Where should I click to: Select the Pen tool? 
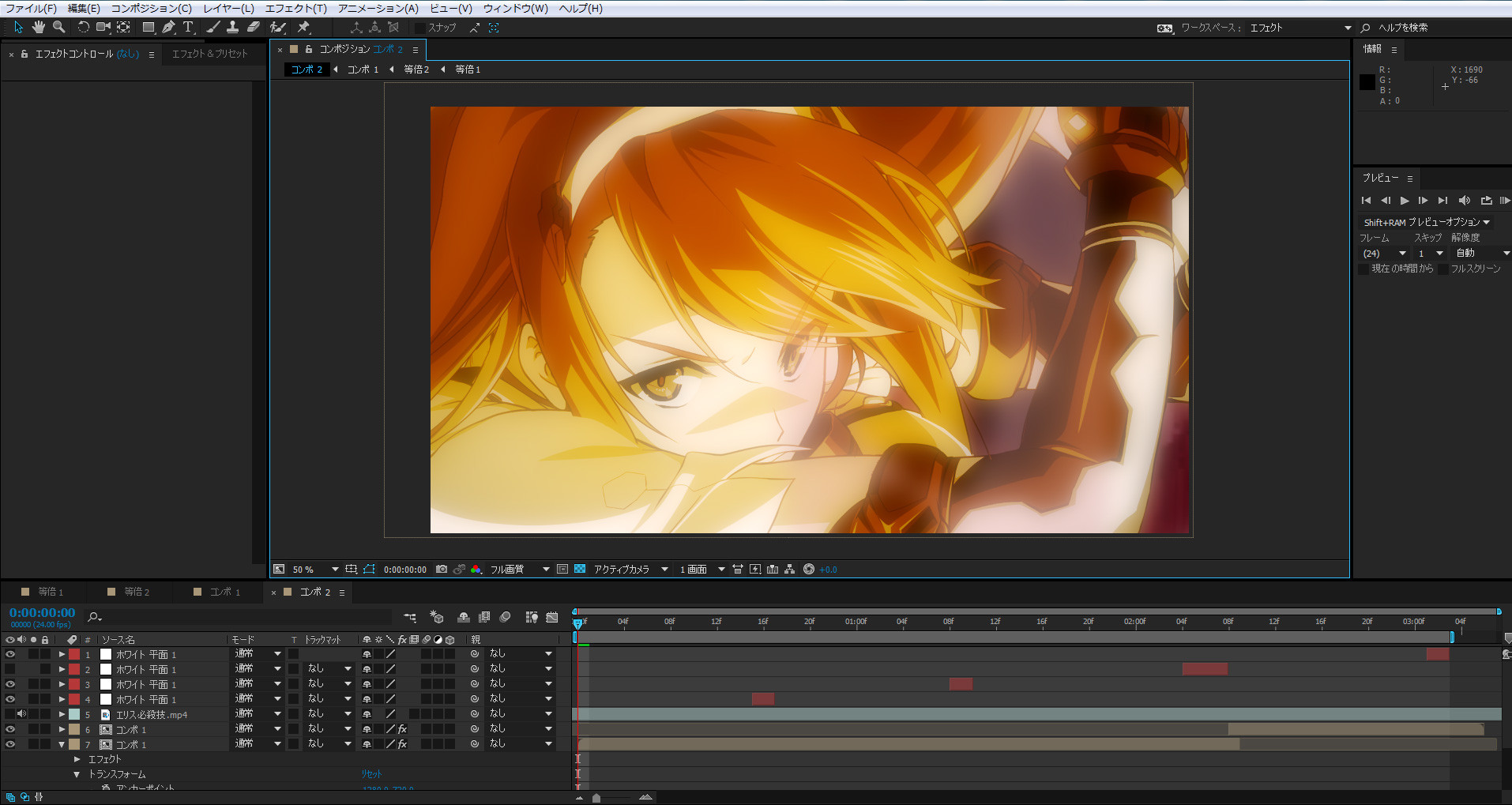pos(168,27)
